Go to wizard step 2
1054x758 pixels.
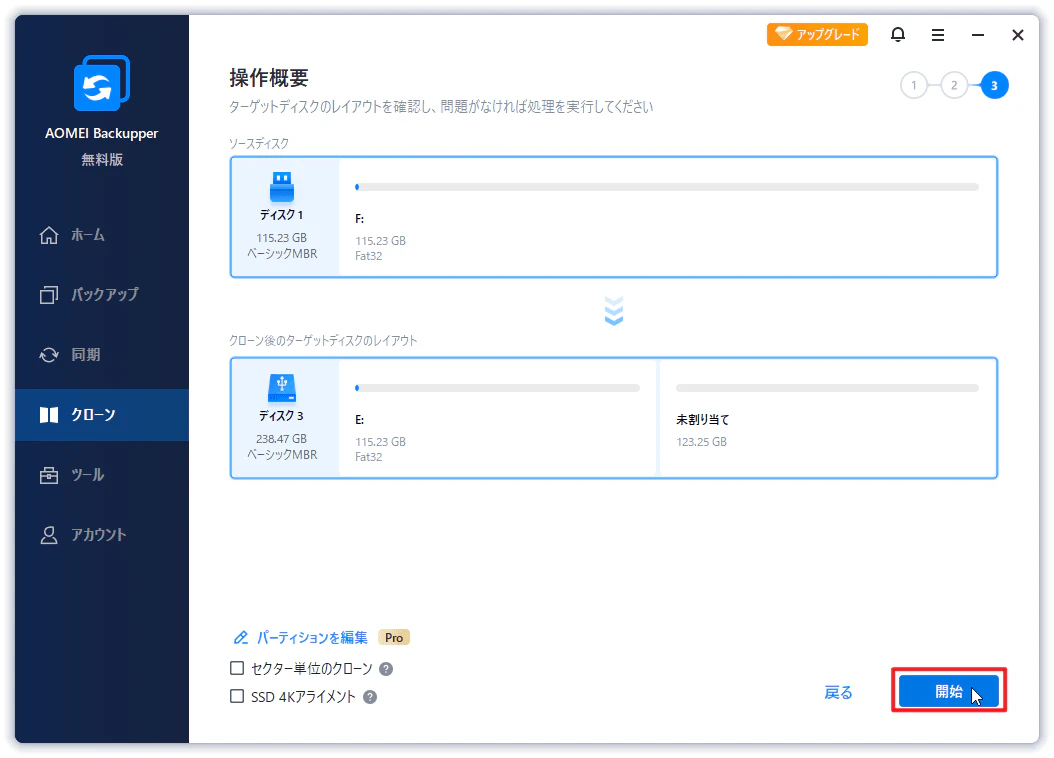pos(954,85)
